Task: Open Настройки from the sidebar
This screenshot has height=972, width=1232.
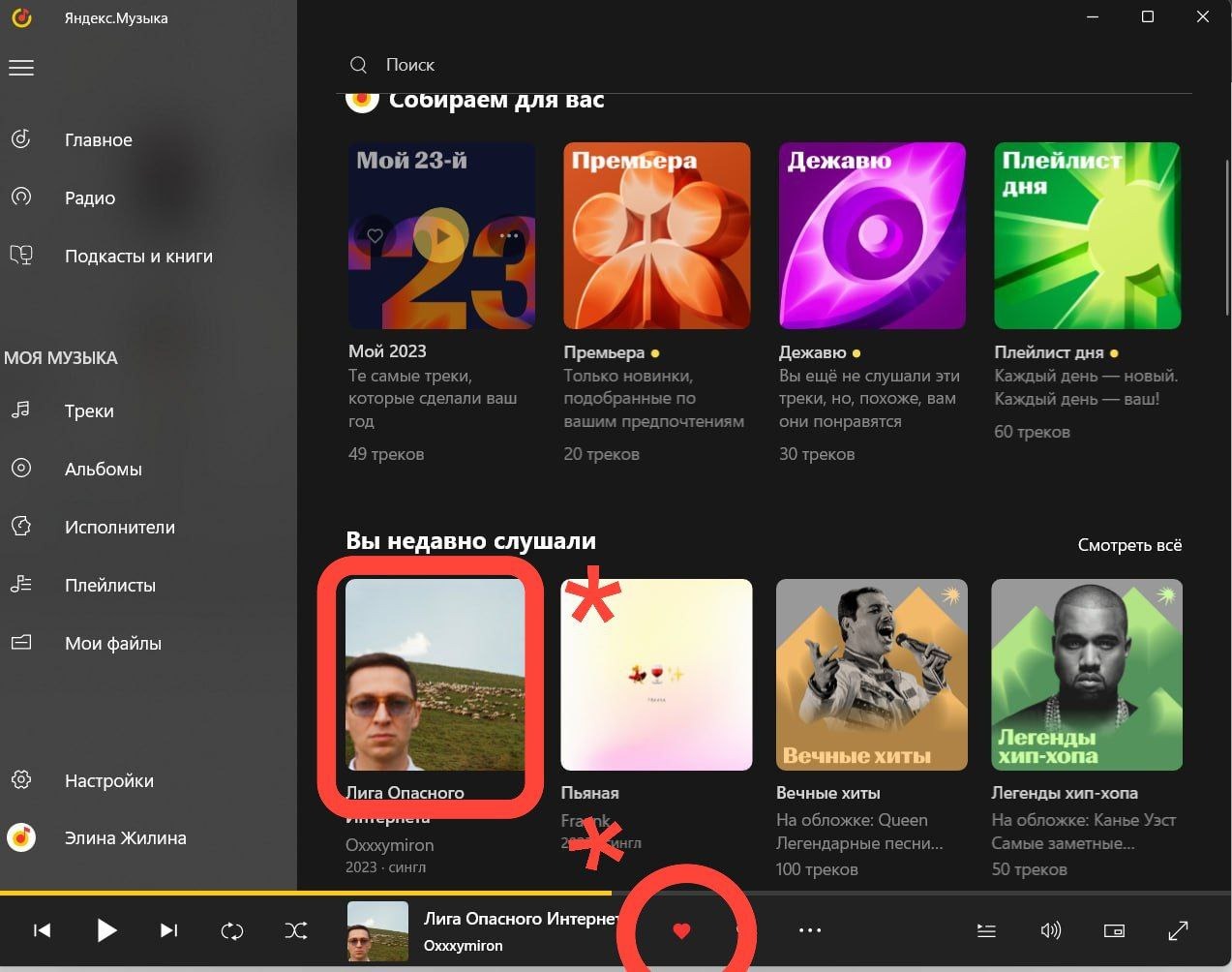Action: [x=108, y=780]
